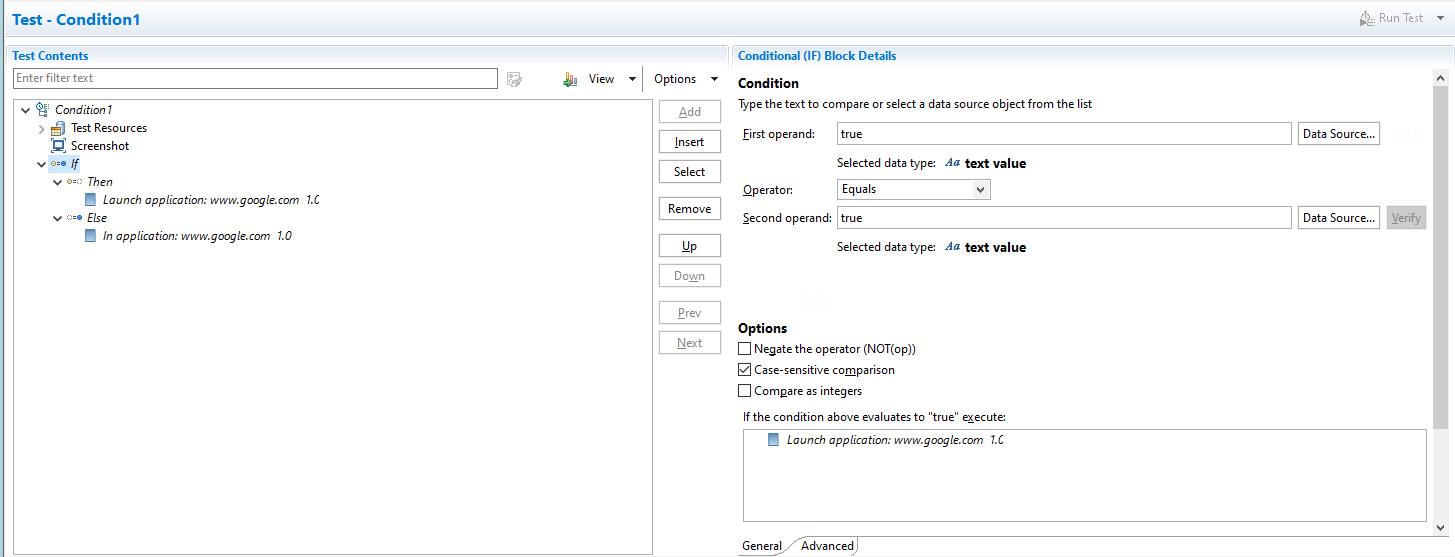
Task: Click the Select button
Action: point(690,172)
